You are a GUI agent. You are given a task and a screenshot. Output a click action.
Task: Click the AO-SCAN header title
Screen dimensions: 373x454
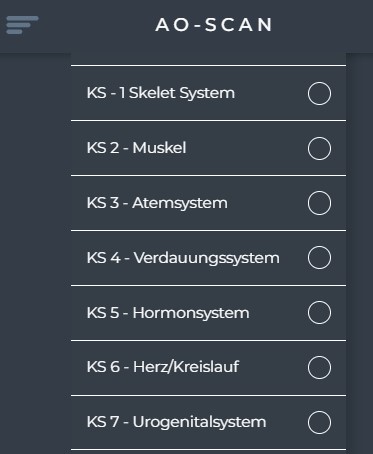click(214, 25)
